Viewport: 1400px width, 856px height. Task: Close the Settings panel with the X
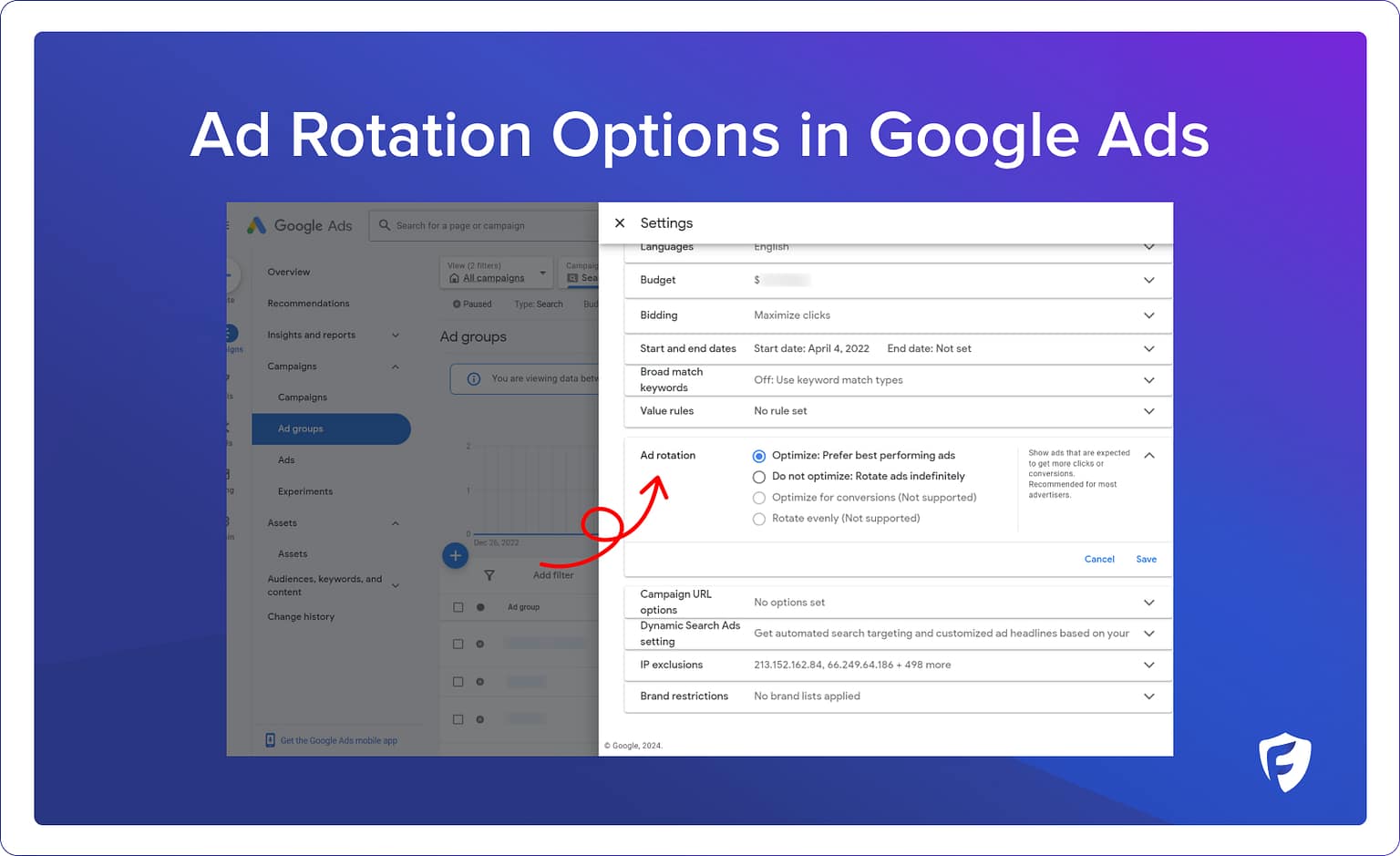[620, 222]
